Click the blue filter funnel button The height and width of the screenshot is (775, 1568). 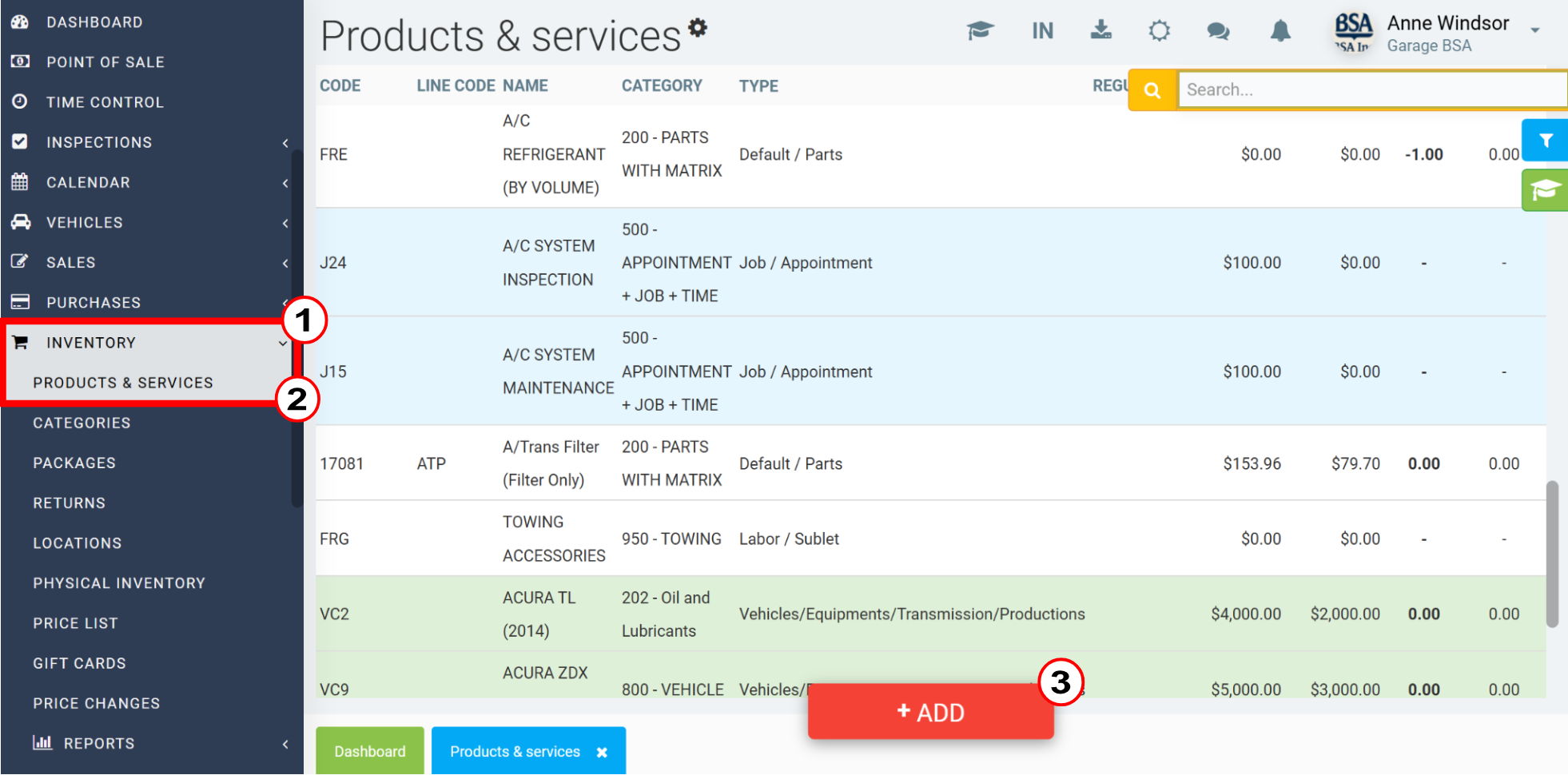pos(1546,141)
